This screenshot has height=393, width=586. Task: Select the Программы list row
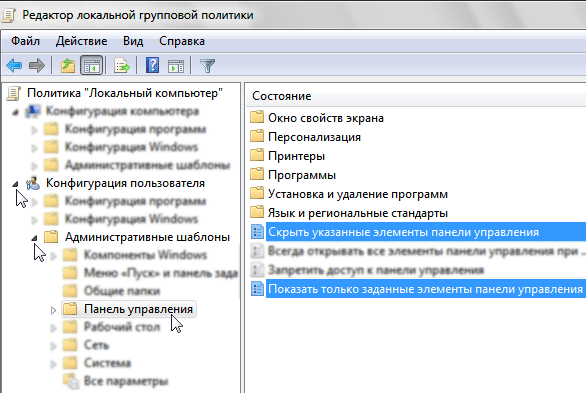coord(302,175)
